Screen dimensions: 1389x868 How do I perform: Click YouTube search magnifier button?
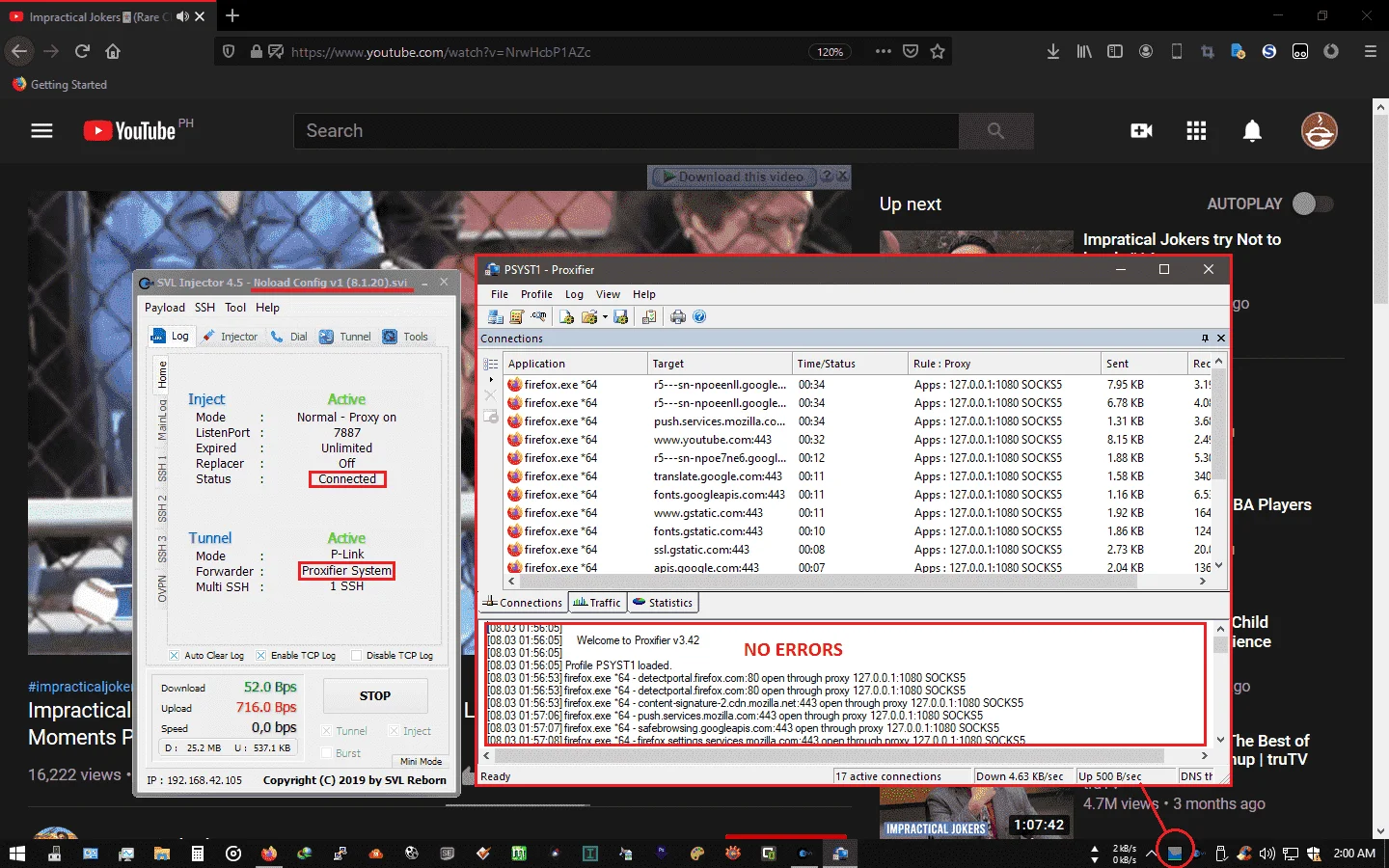996,131
